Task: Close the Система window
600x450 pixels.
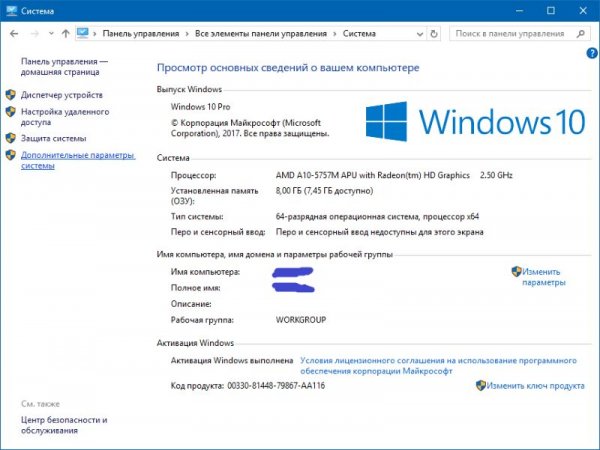Action: coord(583,10)
